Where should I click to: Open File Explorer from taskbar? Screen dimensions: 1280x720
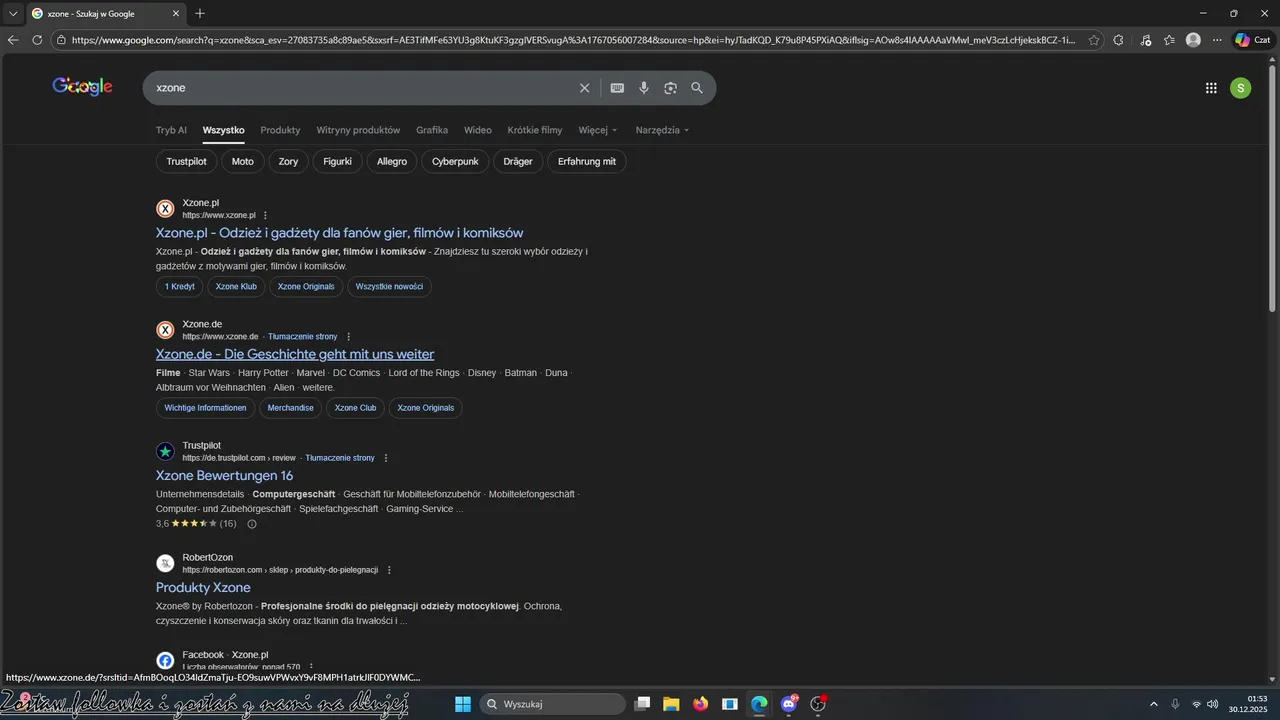tap(671, 704)
